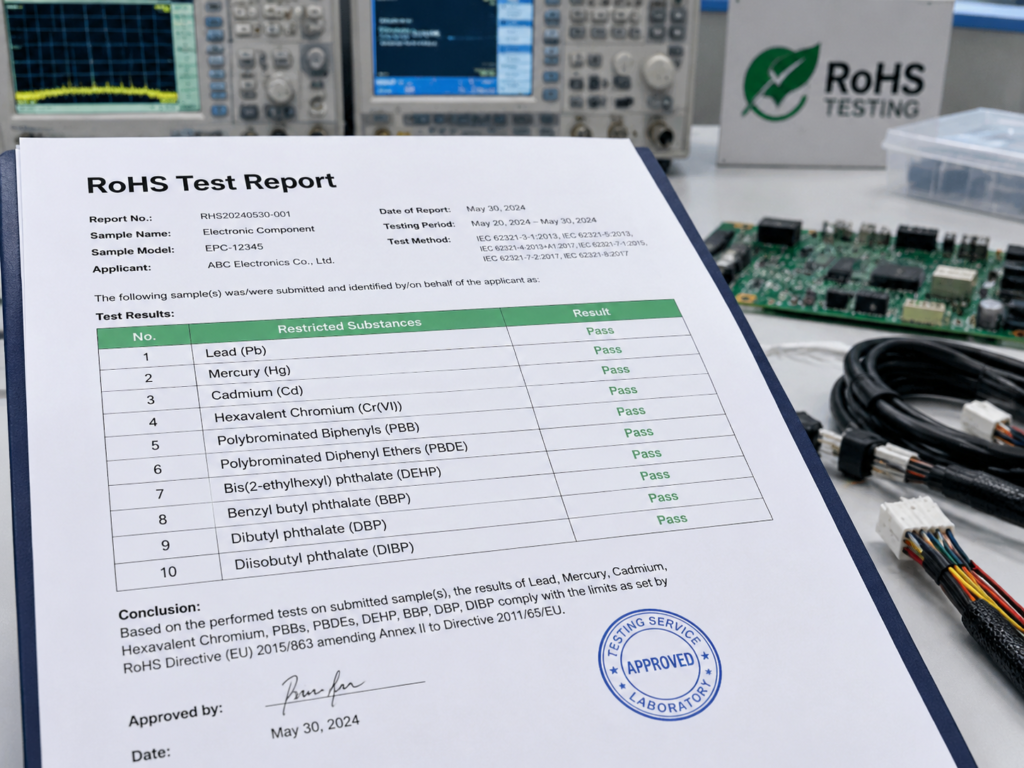
Task: Select report number RHS20240530-001
Action: tap(246, 214)
